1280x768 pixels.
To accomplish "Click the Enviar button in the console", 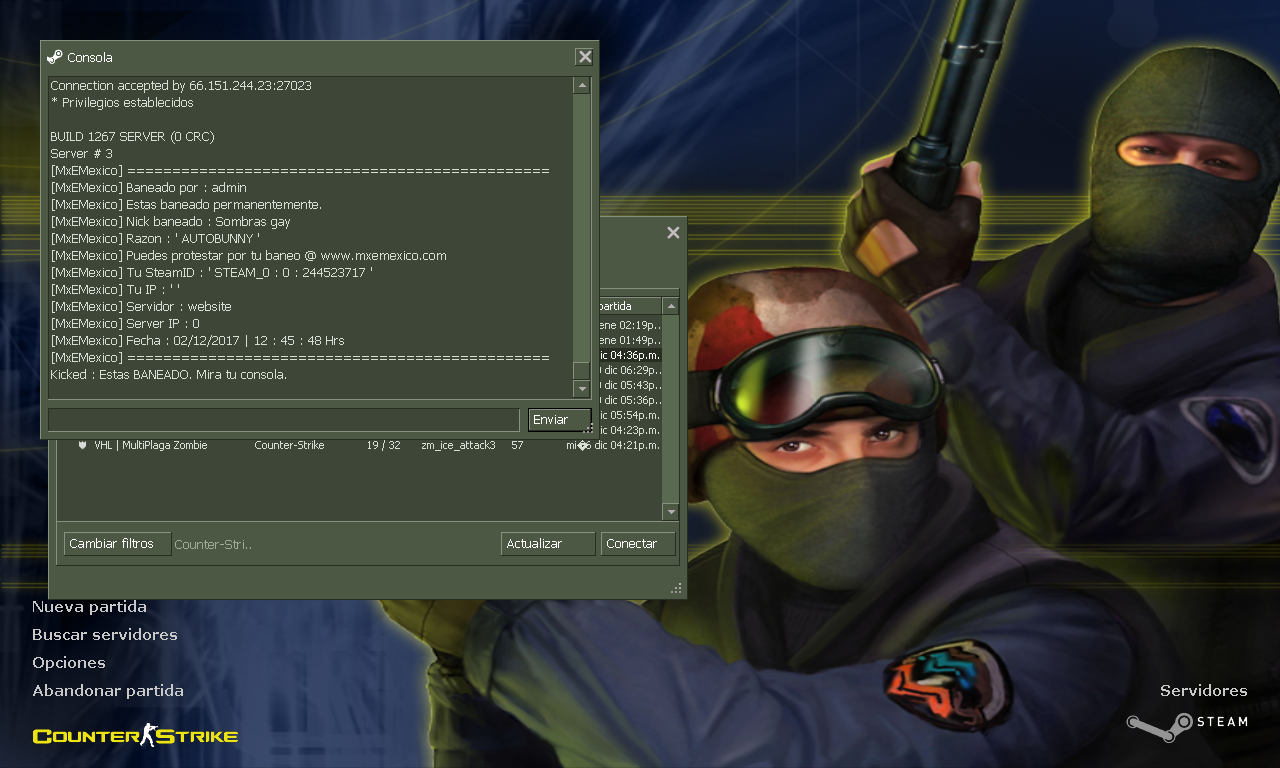I will click(559, 419).
